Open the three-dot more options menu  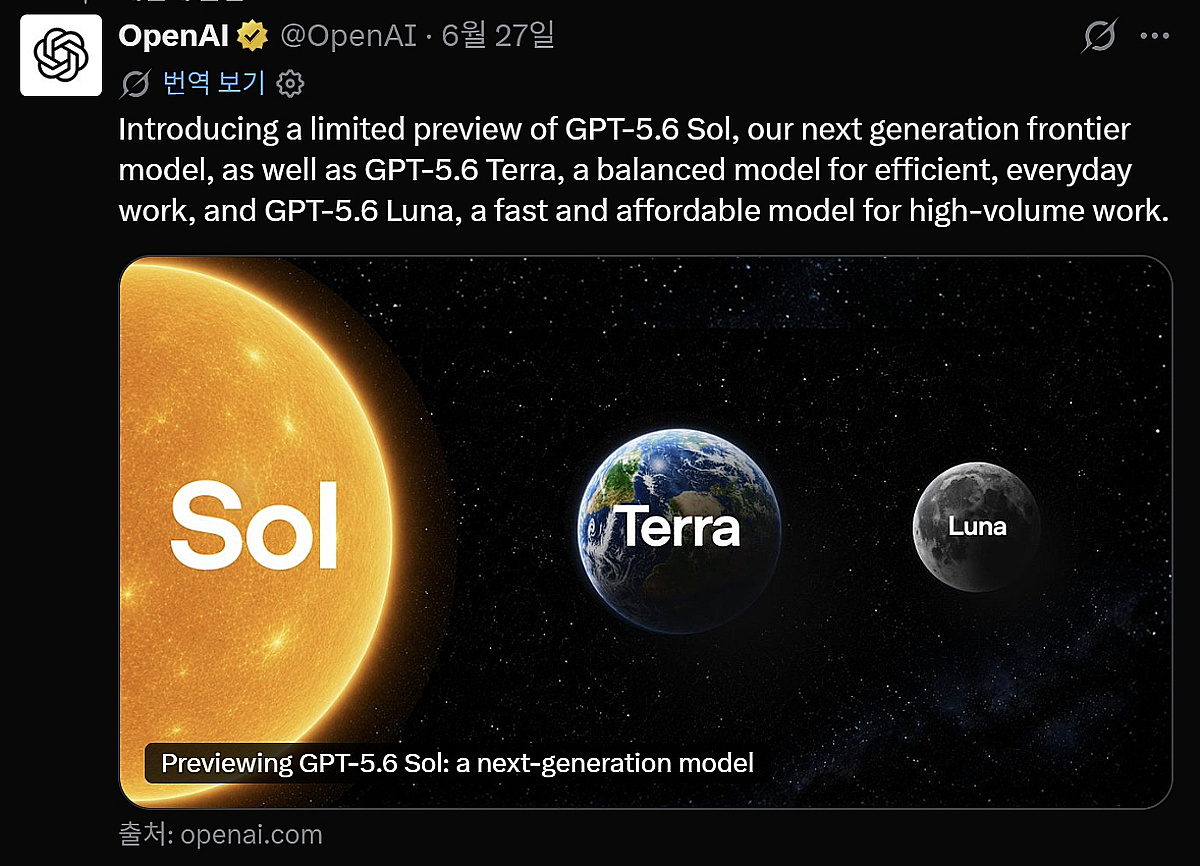(1154, 37)
